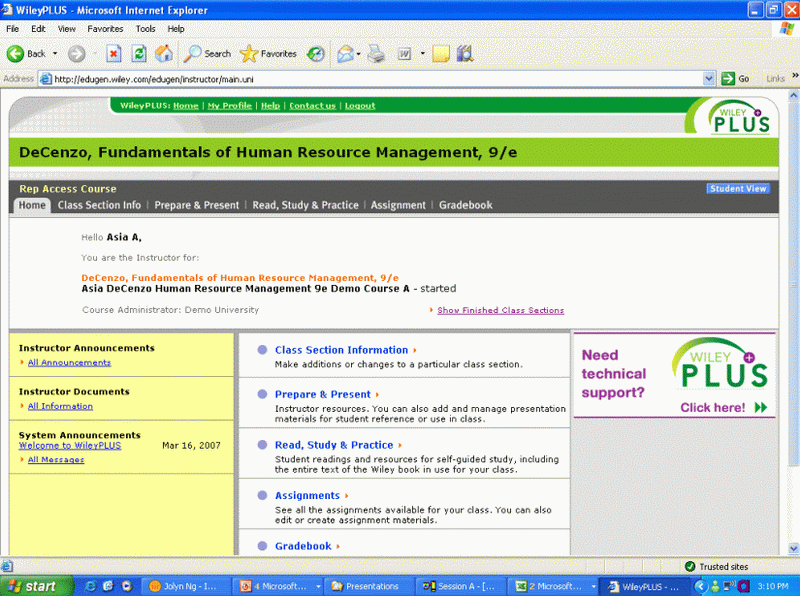Open the Tools menu
800x596 pixels.
pos(145,29)
